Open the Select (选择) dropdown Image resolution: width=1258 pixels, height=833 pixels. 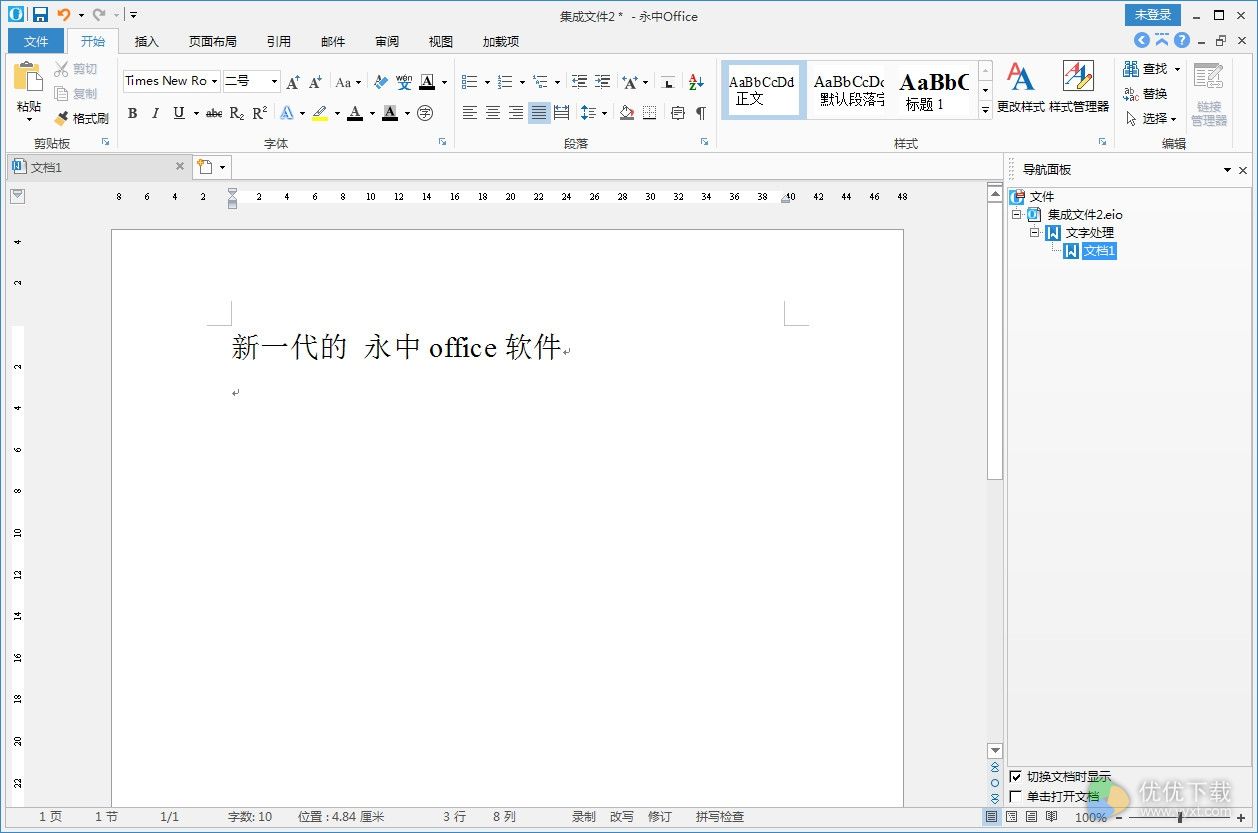coord(1150,118)
